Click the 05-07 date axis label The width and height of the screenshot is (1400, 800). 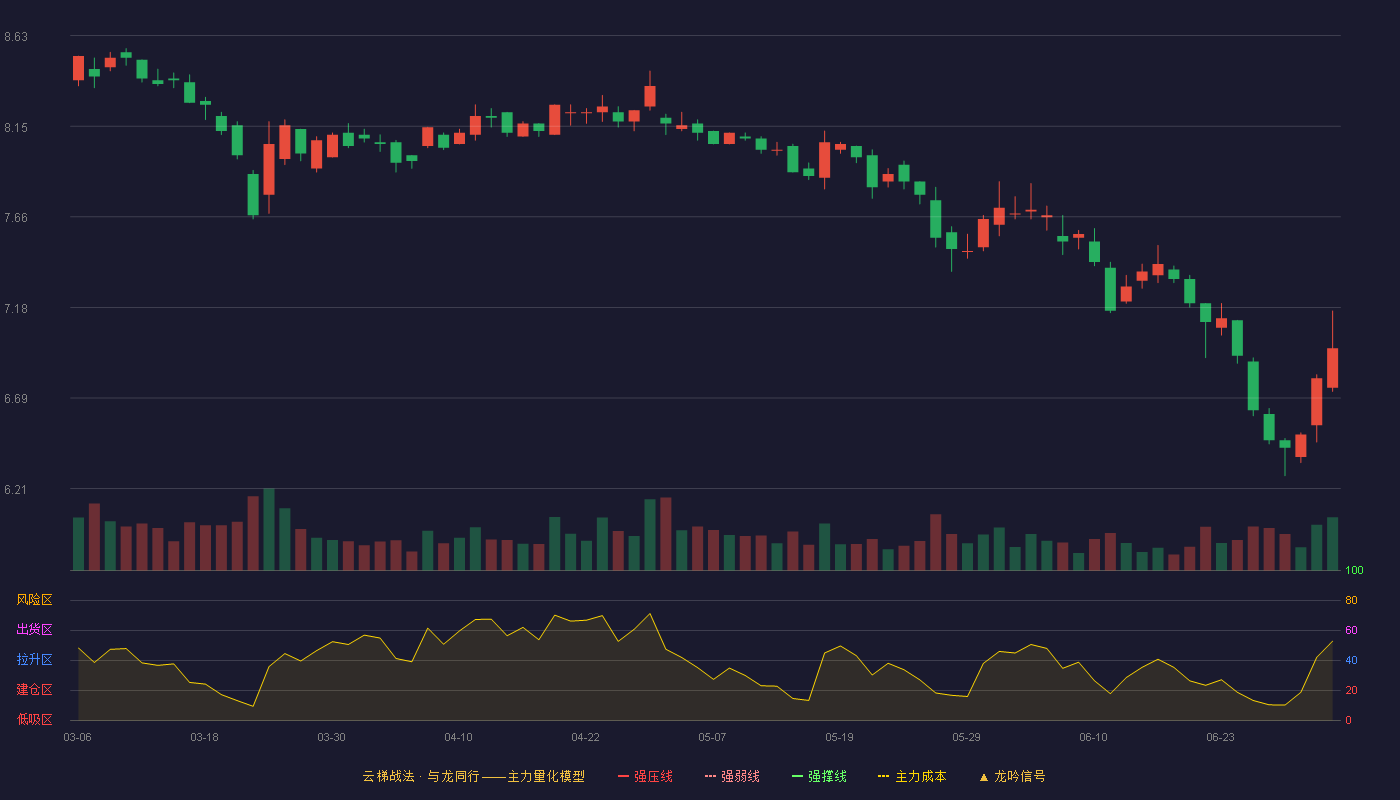(x=713, y=737)
